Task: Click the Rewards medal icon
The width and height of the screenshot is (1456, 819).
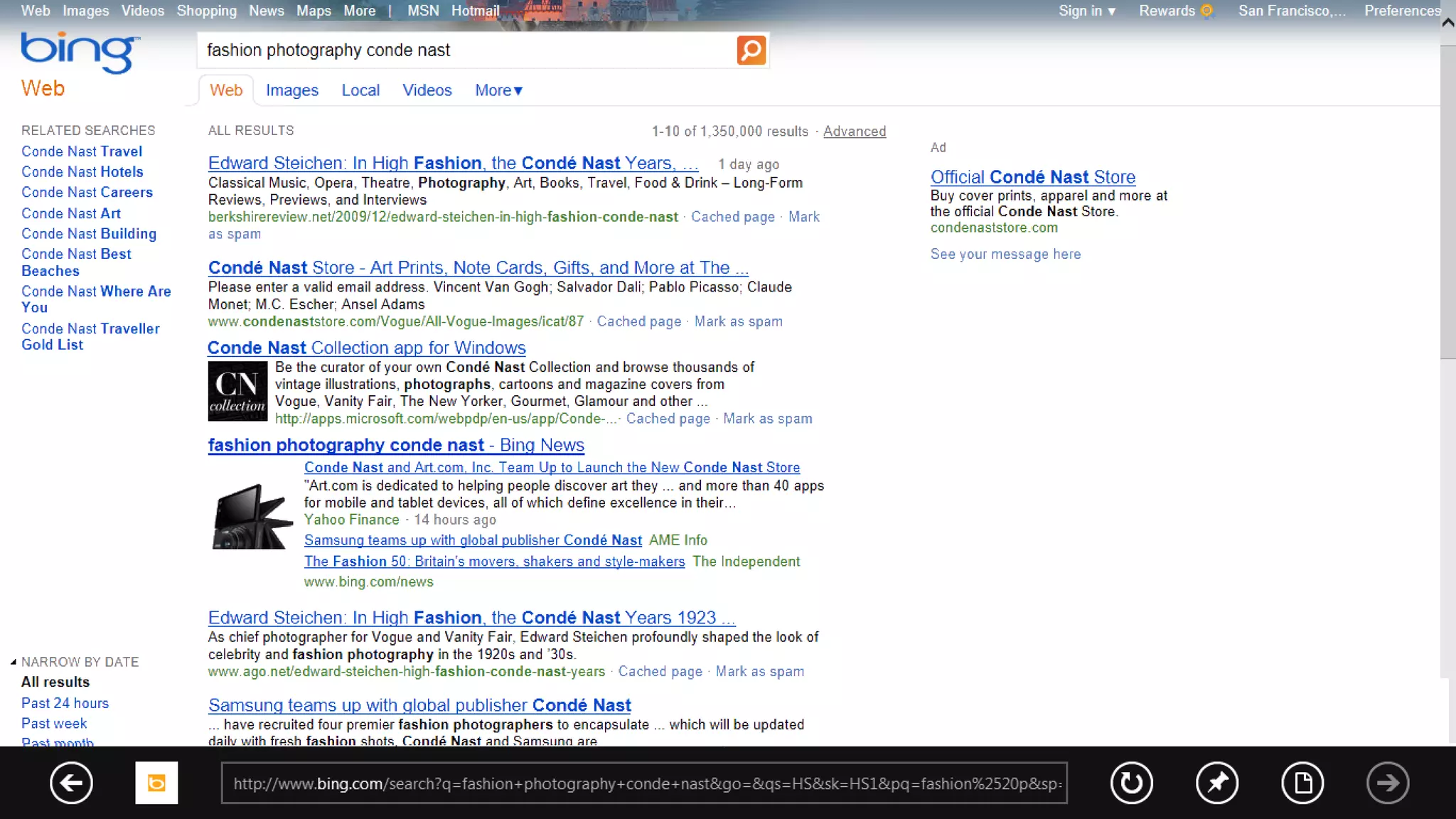Action: (x=1206, y=11)
